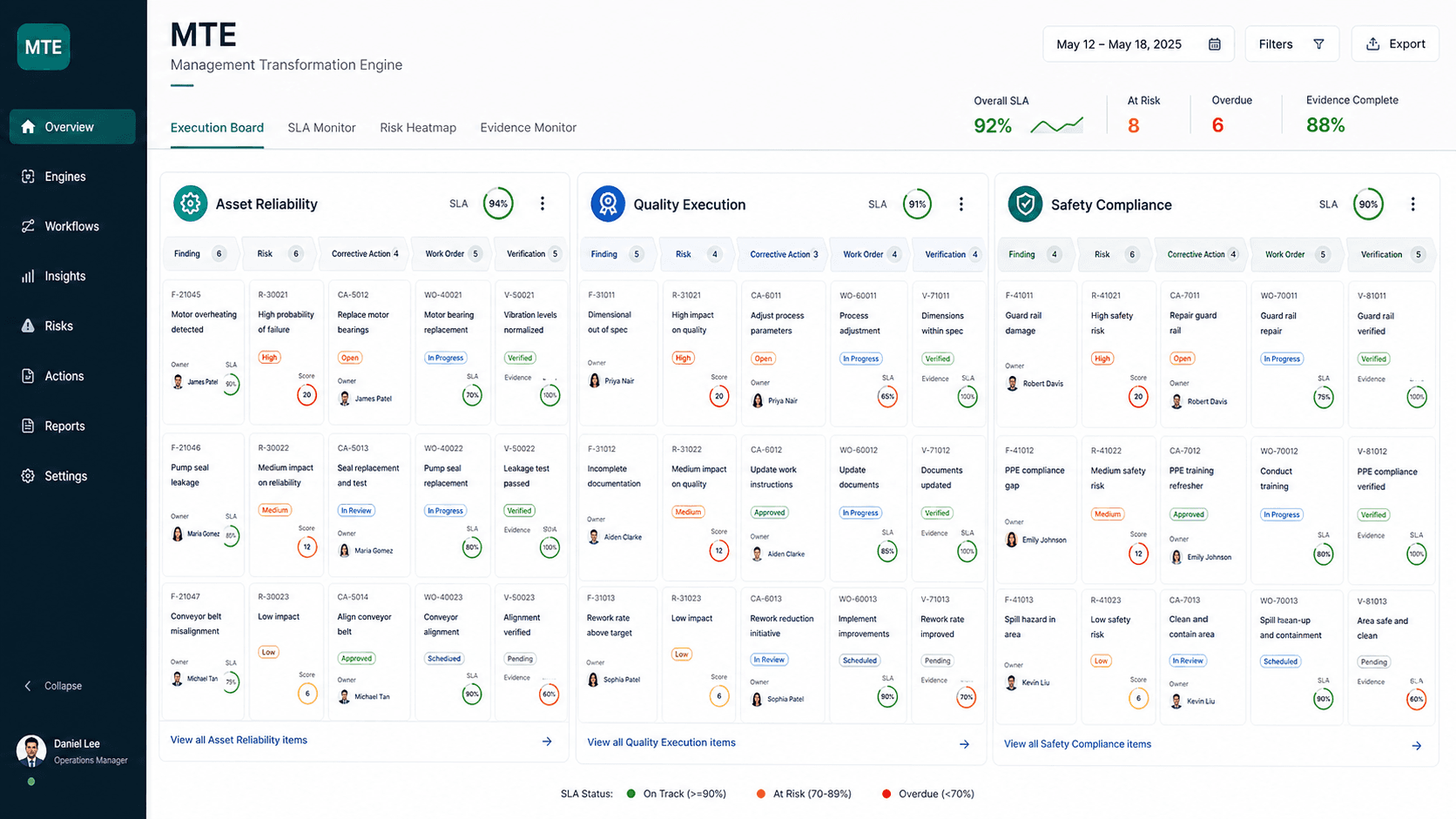1456x819 pixels.
Task: Open the Workflows sidebar item
Action: pyautogui.click(x=72, y=226)
